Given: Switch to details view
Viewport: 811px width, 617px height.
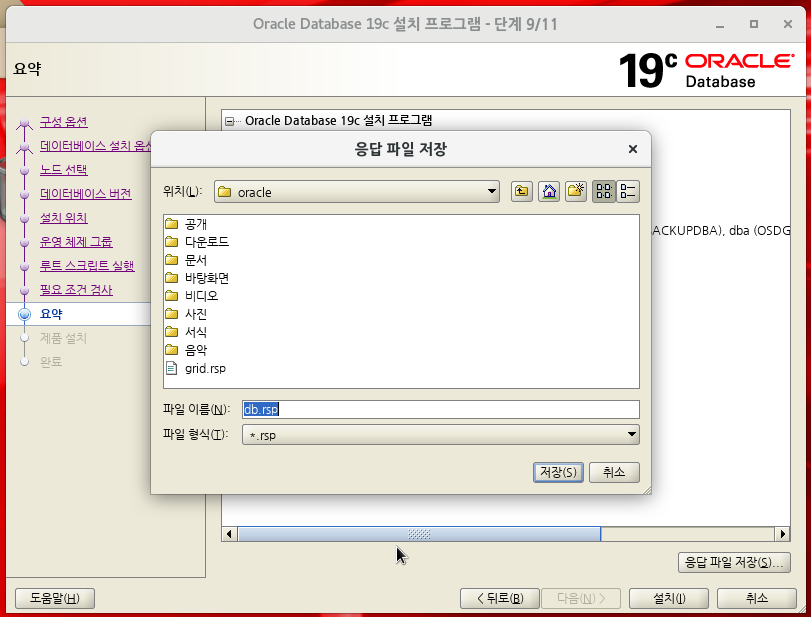Looking at the screenshot, I should (x=628, y=191).
